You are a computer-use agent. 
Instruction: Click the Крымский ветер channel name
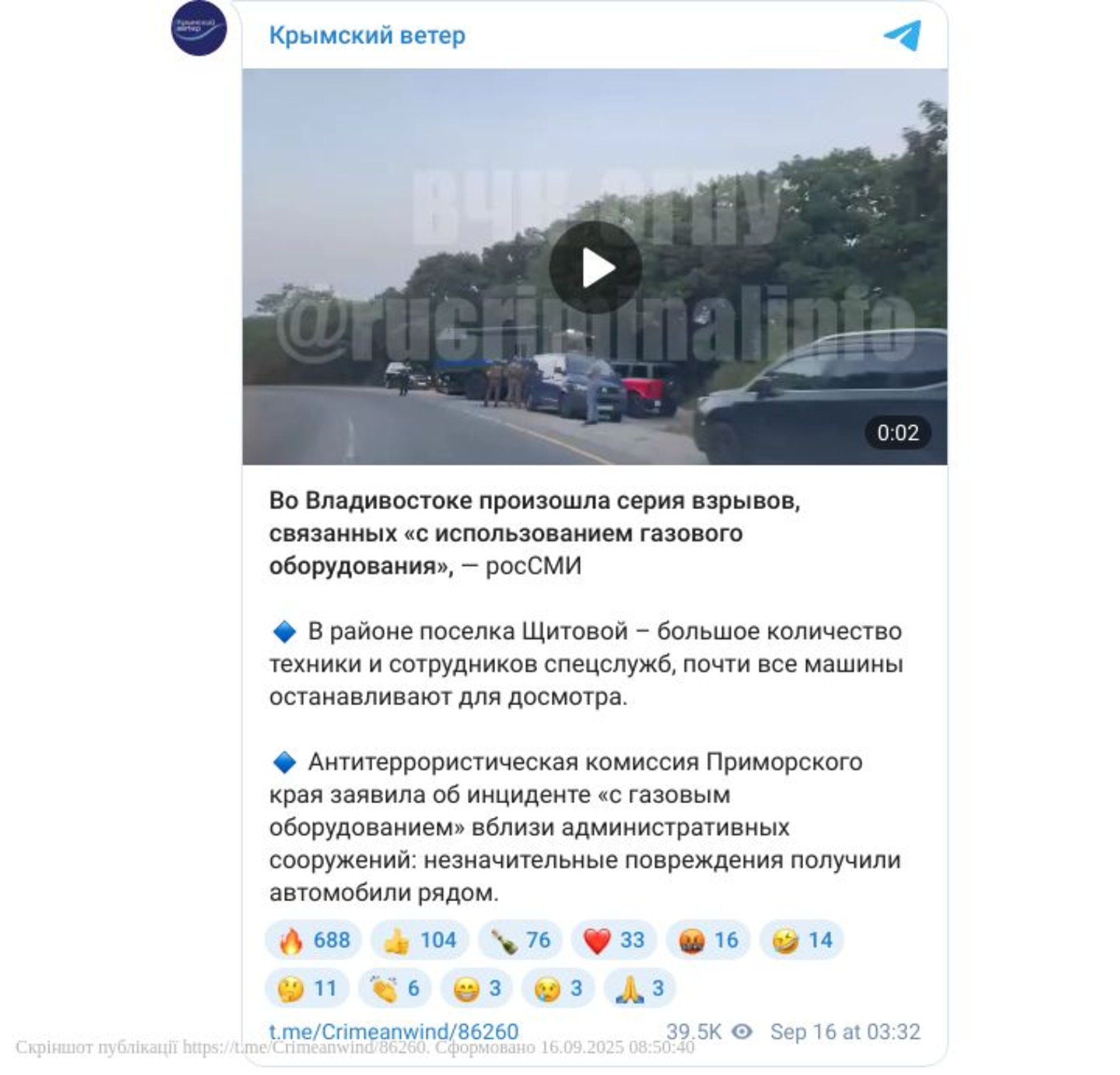pos(367,36)
